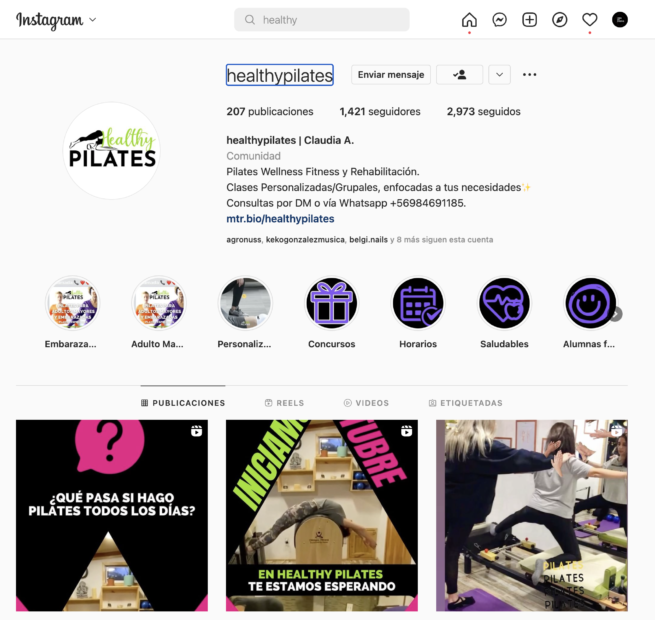Click the new post plus icon
Viewport: 655px width, 620px height.
point(530,20)
